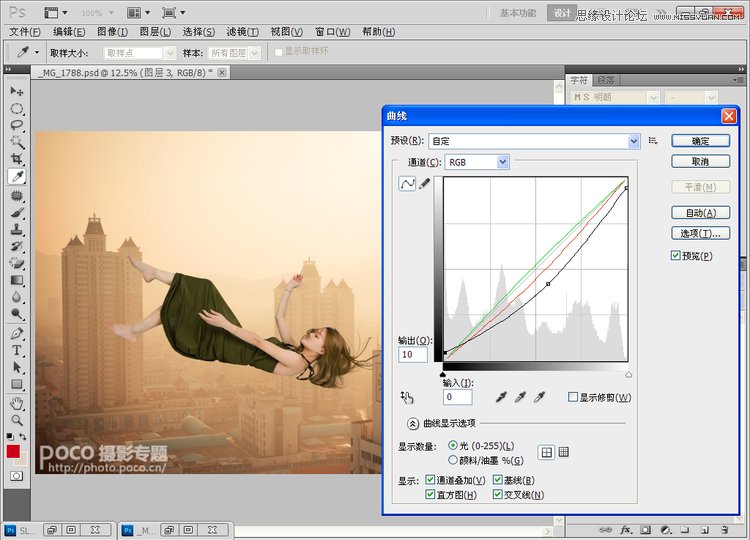Open the Curves preset options icon
The width and height of the screenshot is (750, 540).
click(653, 141)
